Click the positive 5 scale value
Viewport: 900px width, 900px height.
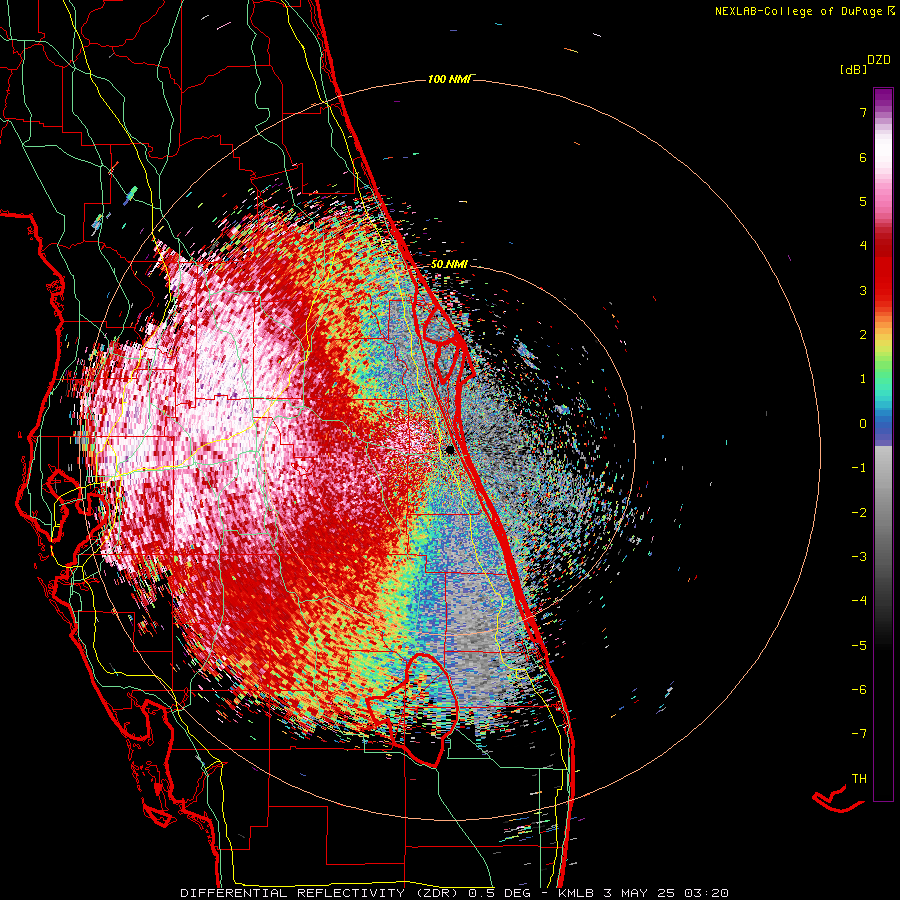863,201
